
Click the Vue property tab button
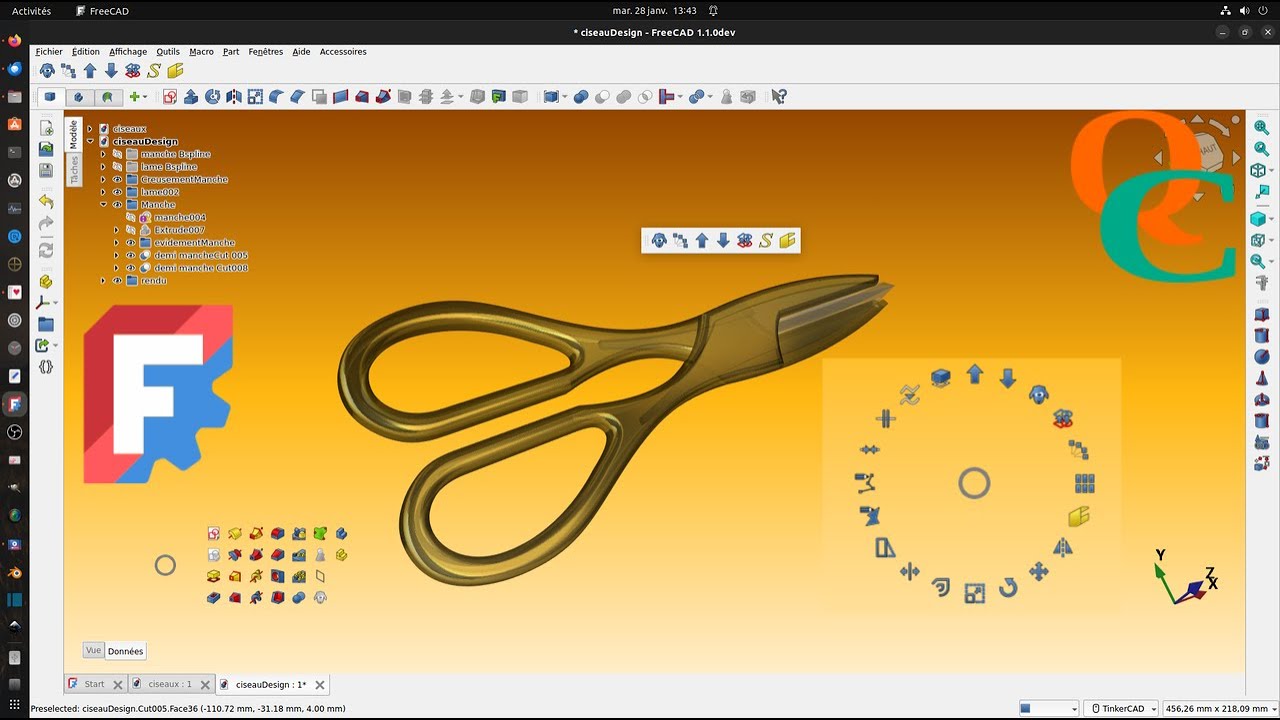point(93,650)
